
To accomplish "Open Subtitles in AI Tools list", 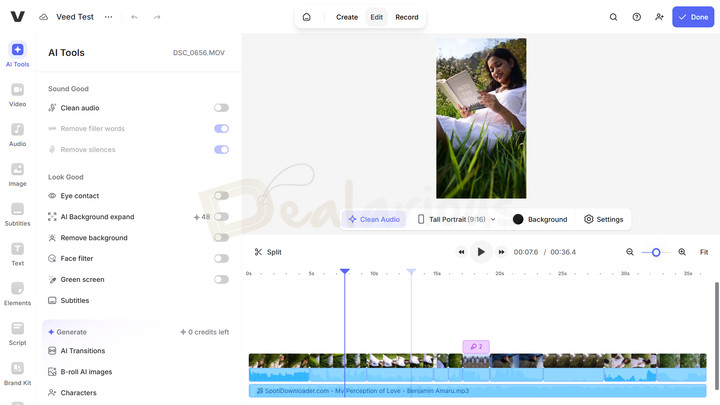I will pyautogui.click(x=68, y=300).
